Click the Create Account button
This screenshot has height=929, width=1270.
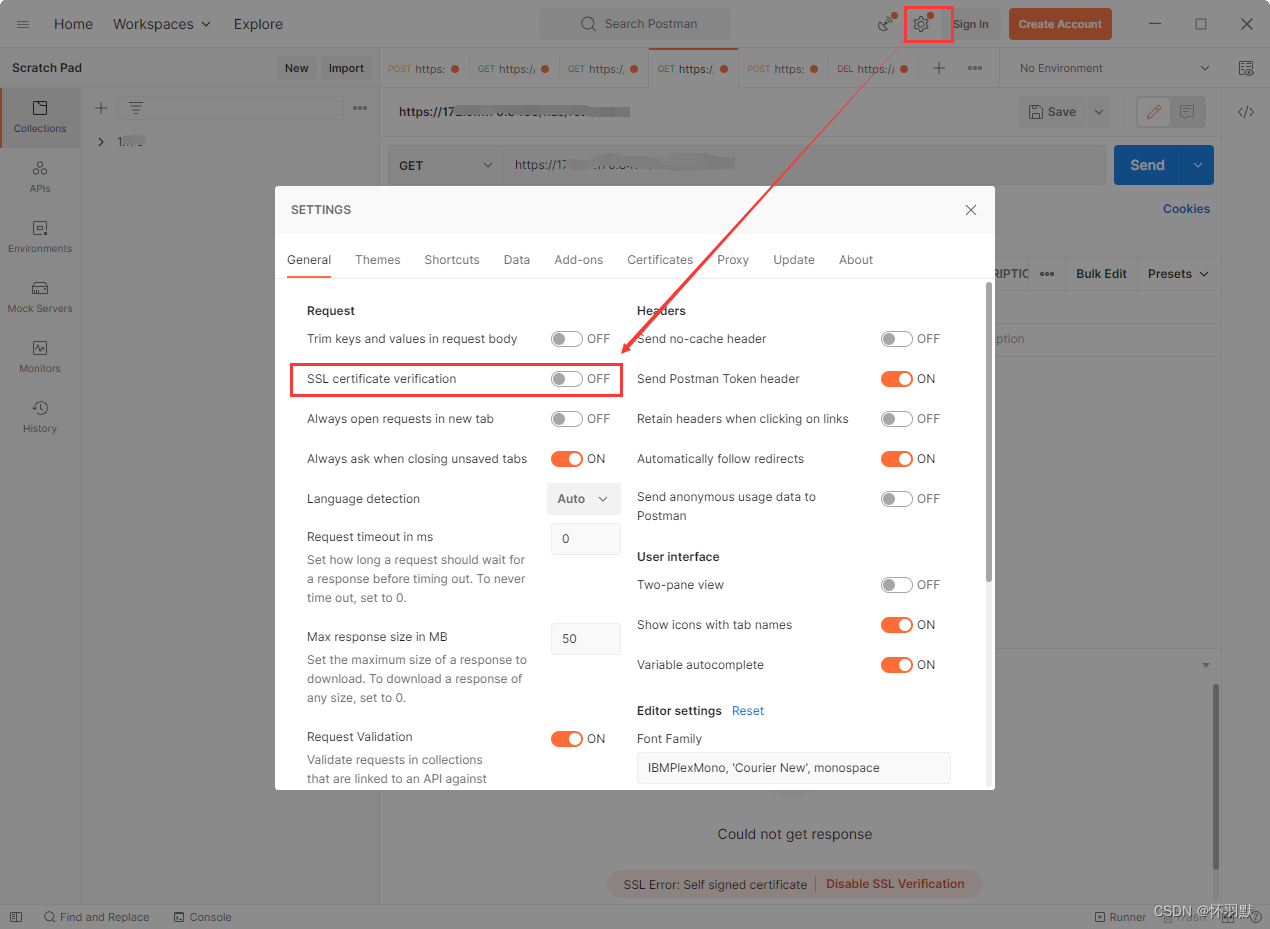(1060, 24)
